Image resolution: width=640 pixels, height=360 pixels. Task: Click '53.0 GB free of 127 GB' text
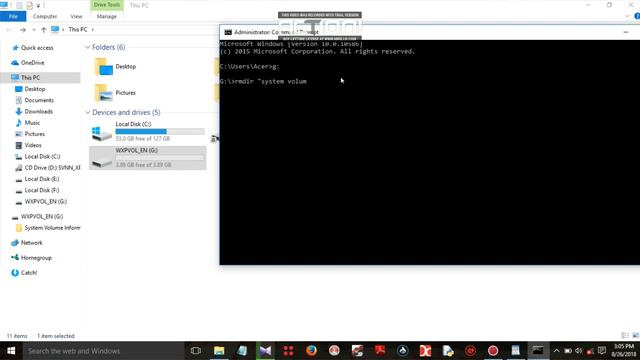point(142,139)
